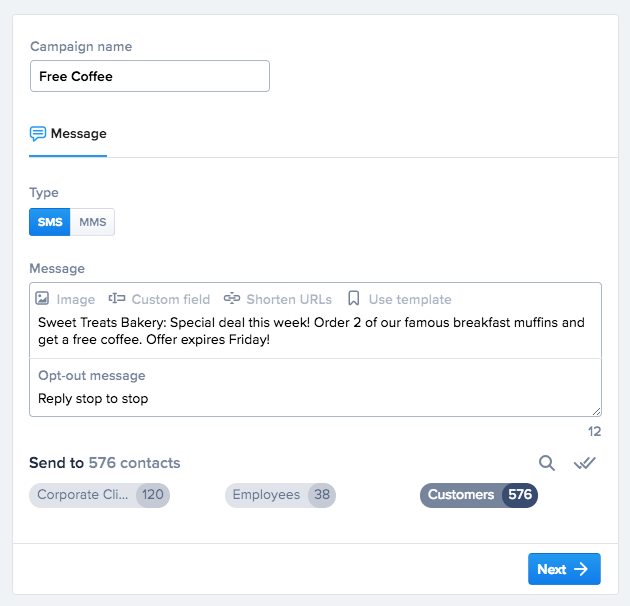Click the Message tab speech bubble icon

38,134
